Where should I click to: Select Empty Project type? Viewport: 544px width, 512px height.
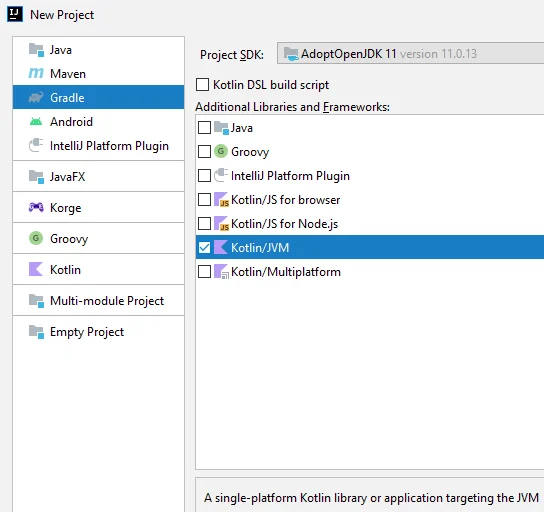coord(99,332)
